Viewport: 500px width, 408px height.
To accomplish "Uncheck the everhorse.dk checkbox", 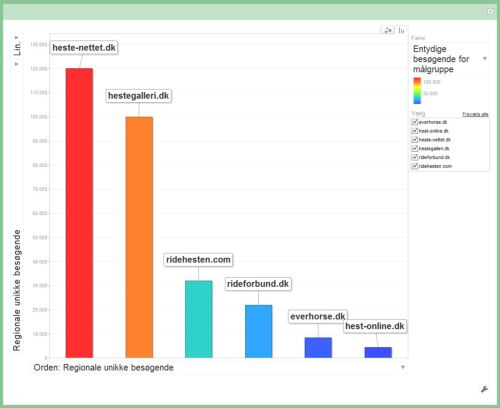I will coord(415,122).
